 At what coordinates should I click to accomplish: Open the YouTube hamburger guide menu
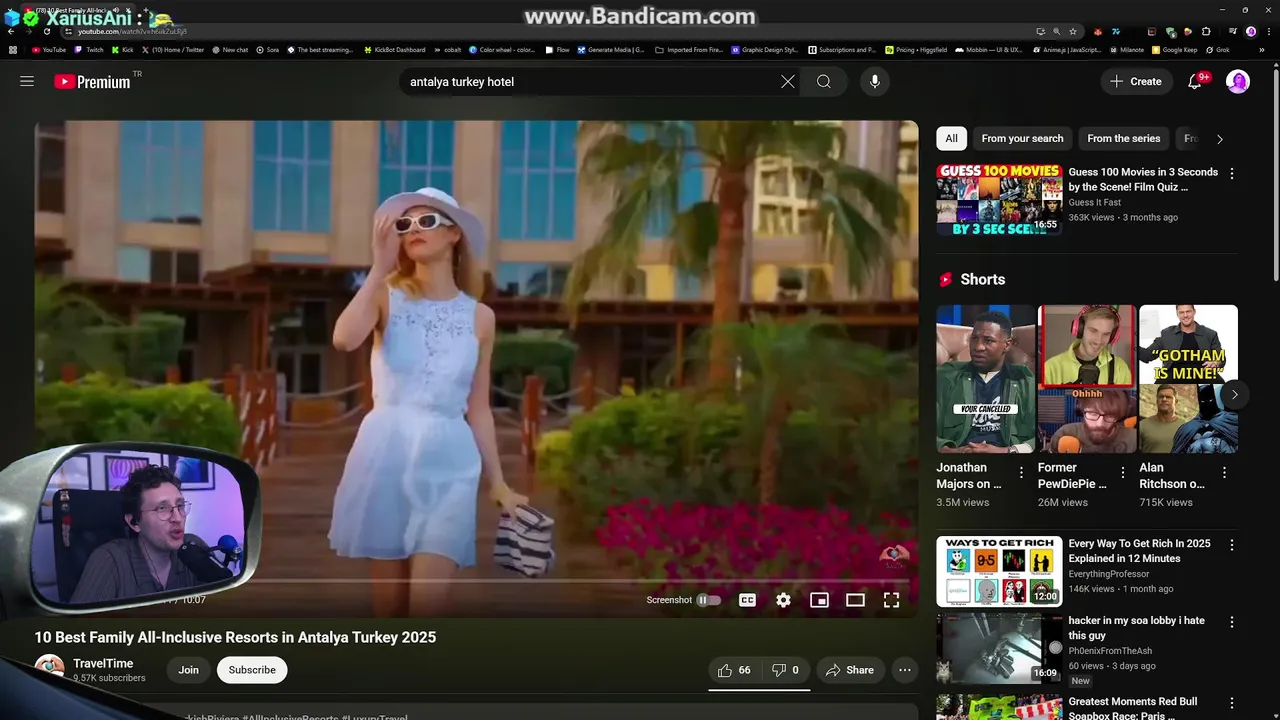click(27, 81)
